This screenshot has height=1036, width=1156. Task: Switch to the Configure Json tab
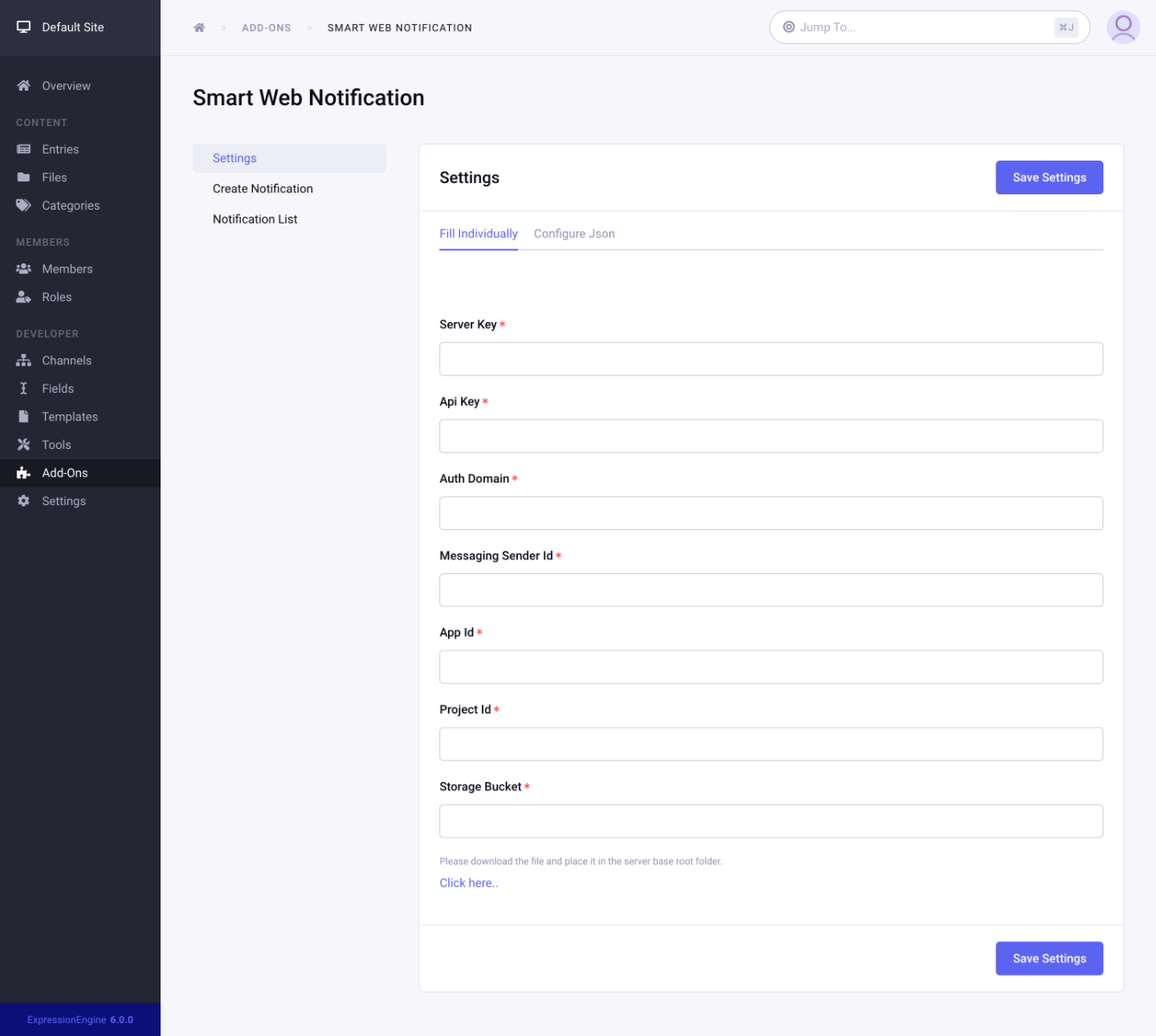574,233
